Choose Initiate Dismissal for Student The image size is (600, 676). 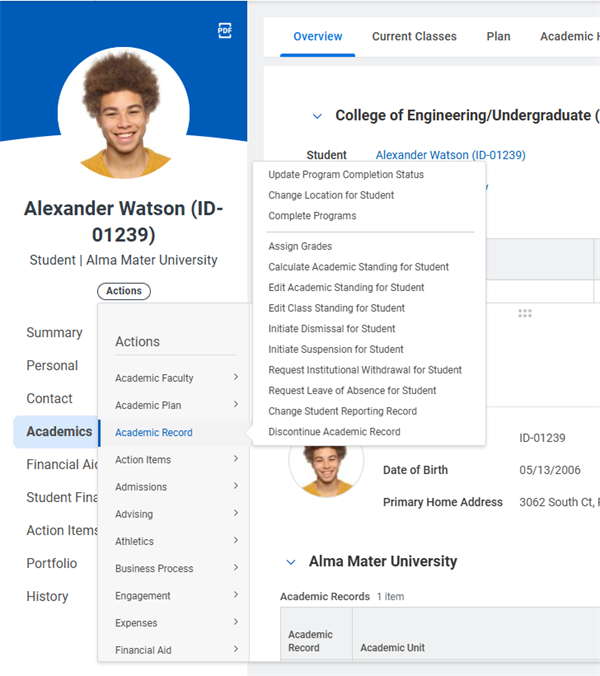[331, 329]
